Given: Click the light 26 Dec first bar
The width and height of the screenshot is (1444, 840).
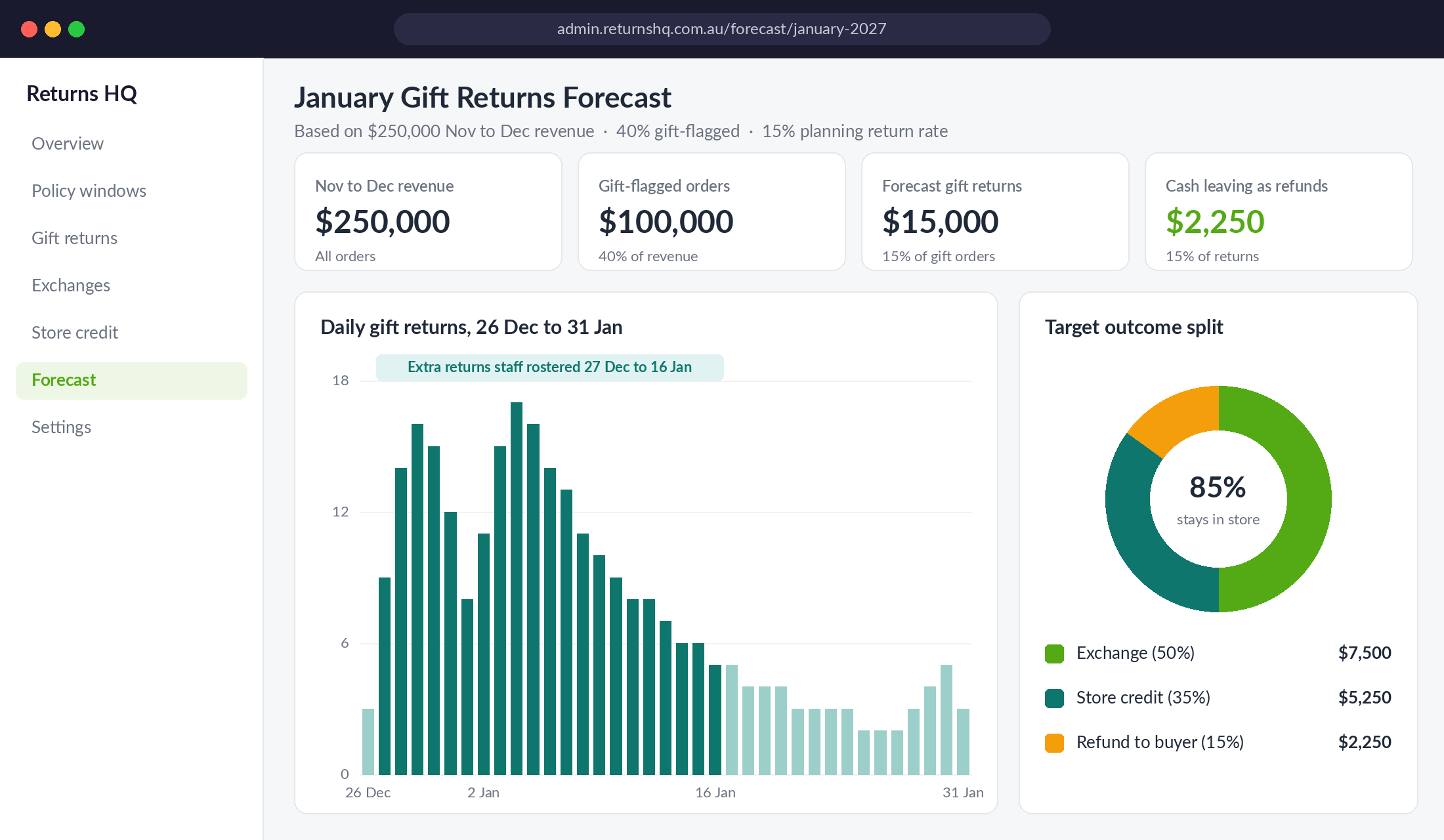Looking at the screenshot, I should click(x=368, y=742).
